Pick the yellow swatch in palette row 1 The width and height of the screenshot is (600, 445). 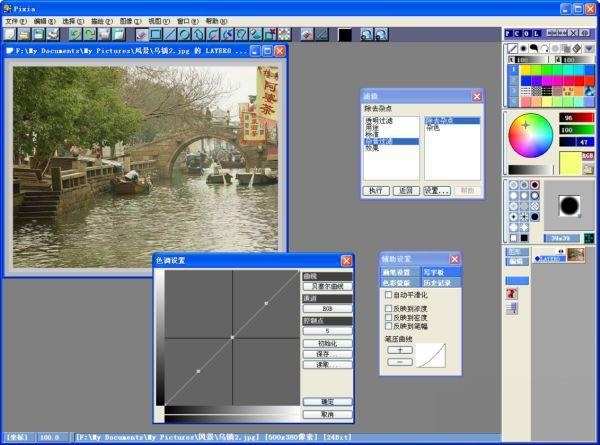point(526,70)
